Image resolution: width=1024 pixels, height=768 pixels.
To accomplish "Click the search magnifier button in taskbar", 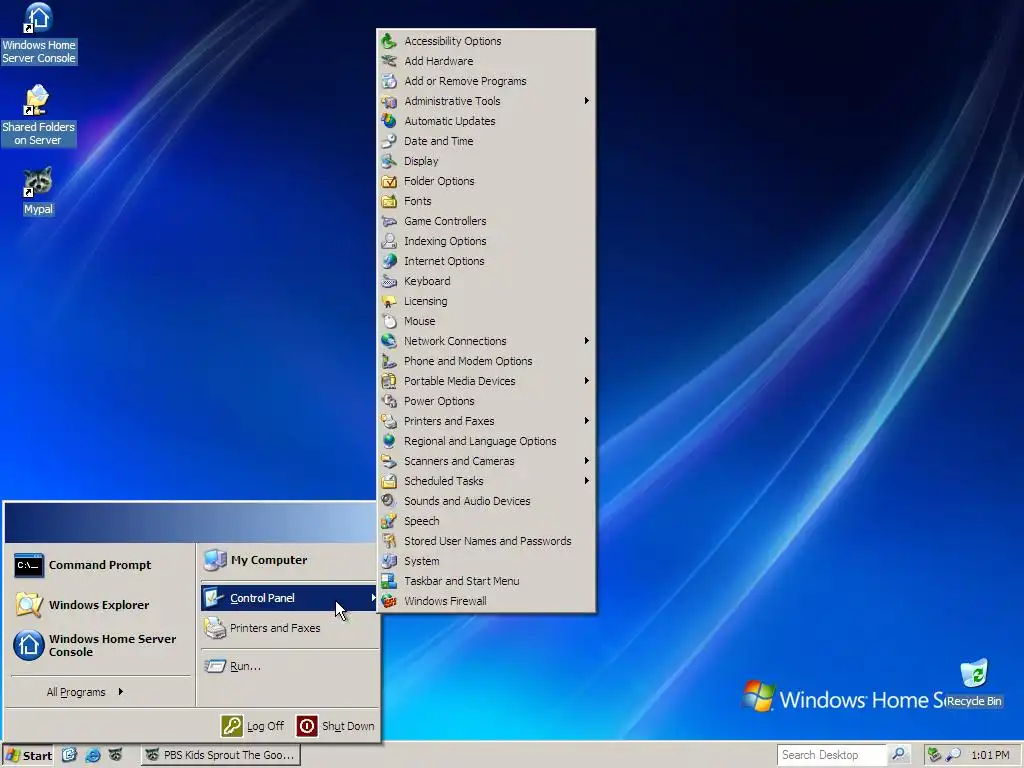I will (x=899, y=754).
